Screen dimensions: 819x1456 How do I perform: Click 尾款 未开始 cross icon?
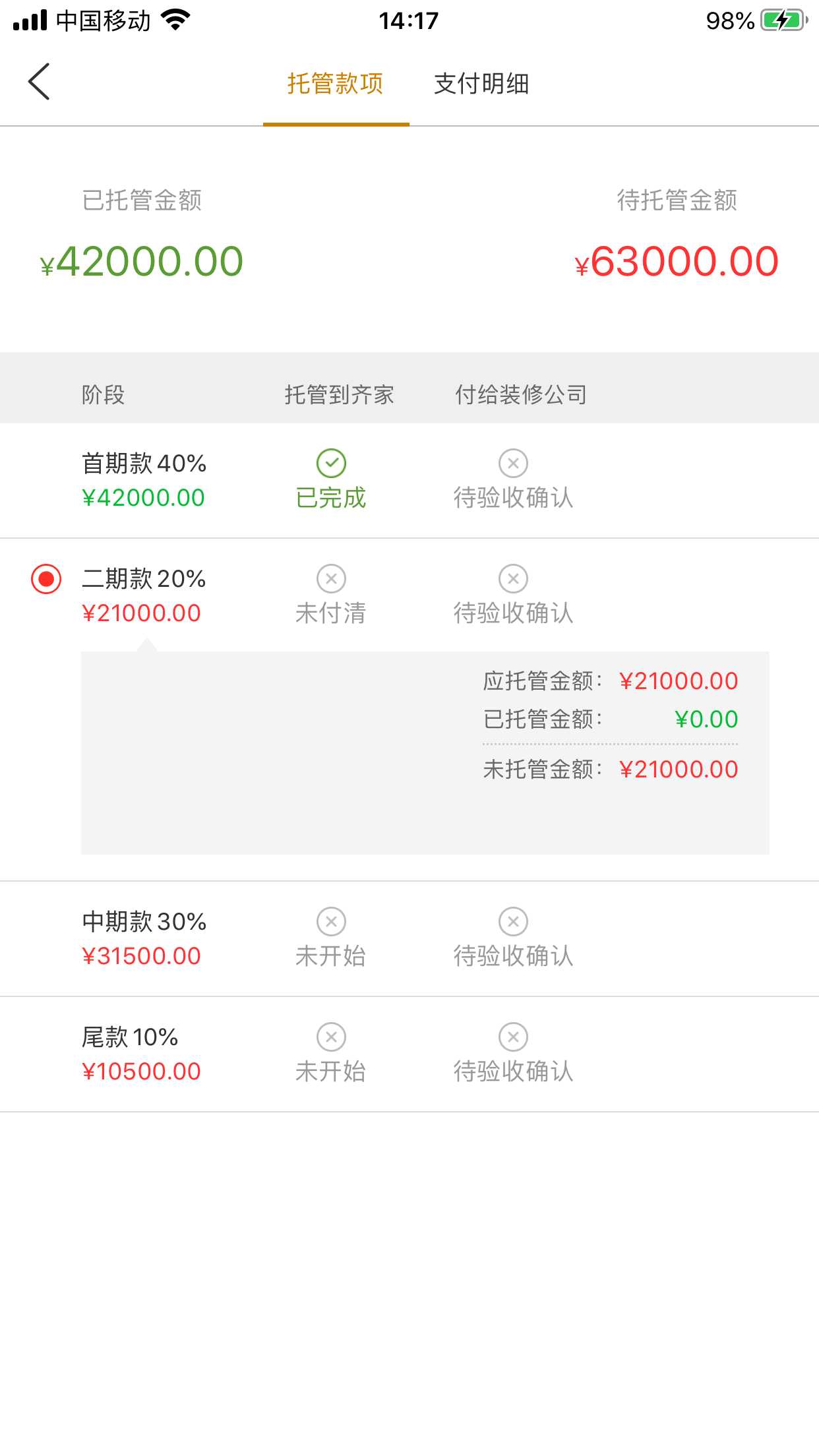tap(331, 1037)
